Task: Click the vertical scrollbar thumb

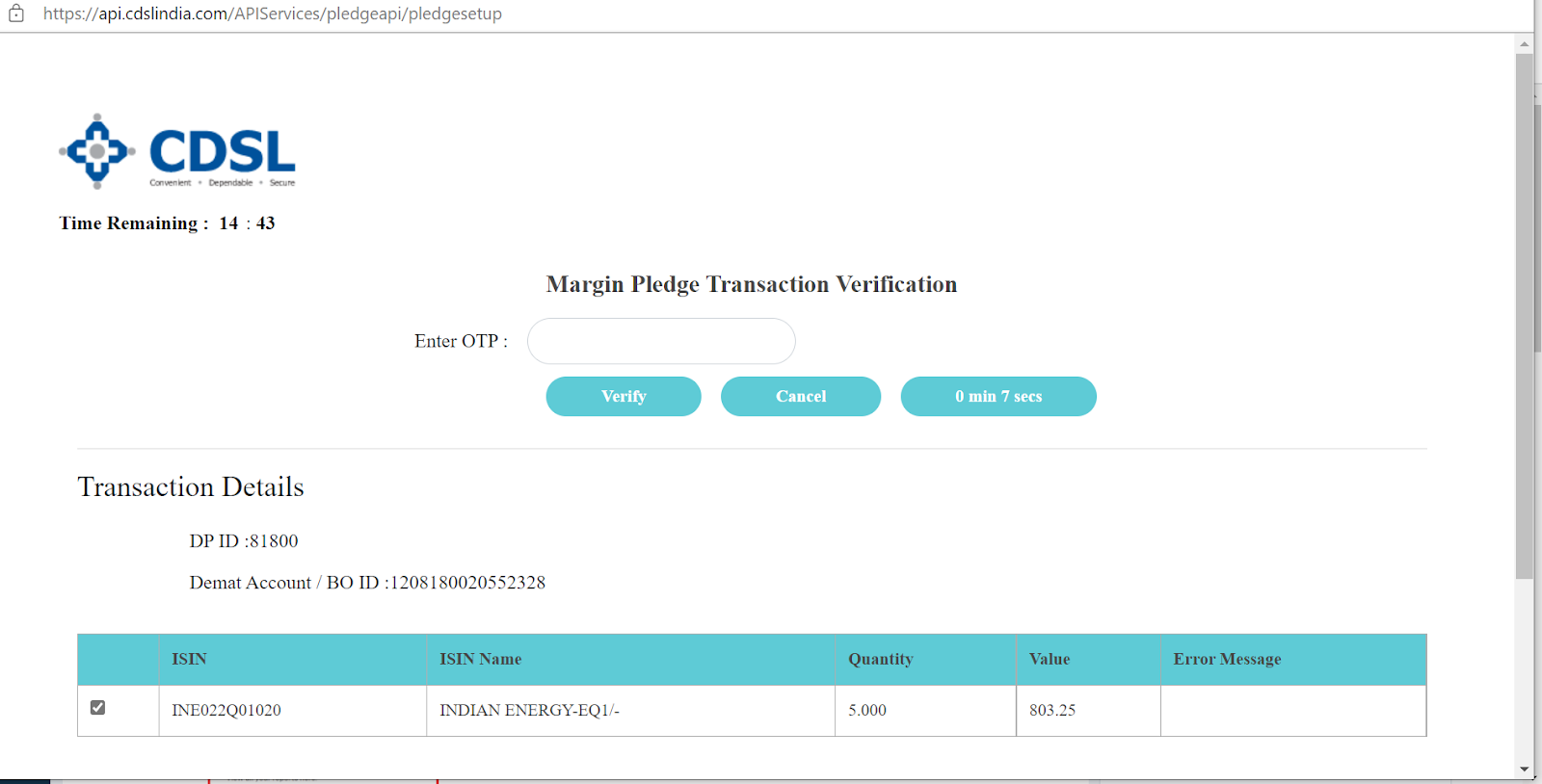Action: (x=1524, y=317)
